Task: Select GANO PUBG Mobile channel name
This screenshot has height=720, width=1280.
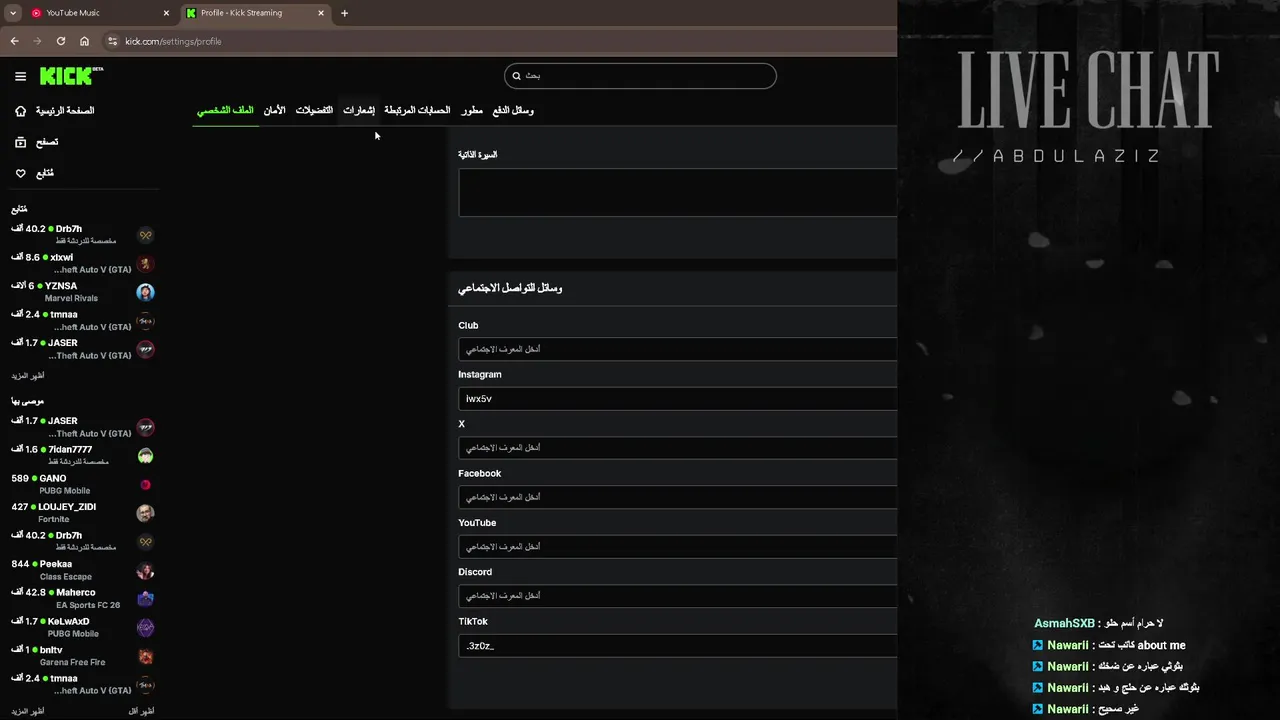Action: tap(53, 478)
